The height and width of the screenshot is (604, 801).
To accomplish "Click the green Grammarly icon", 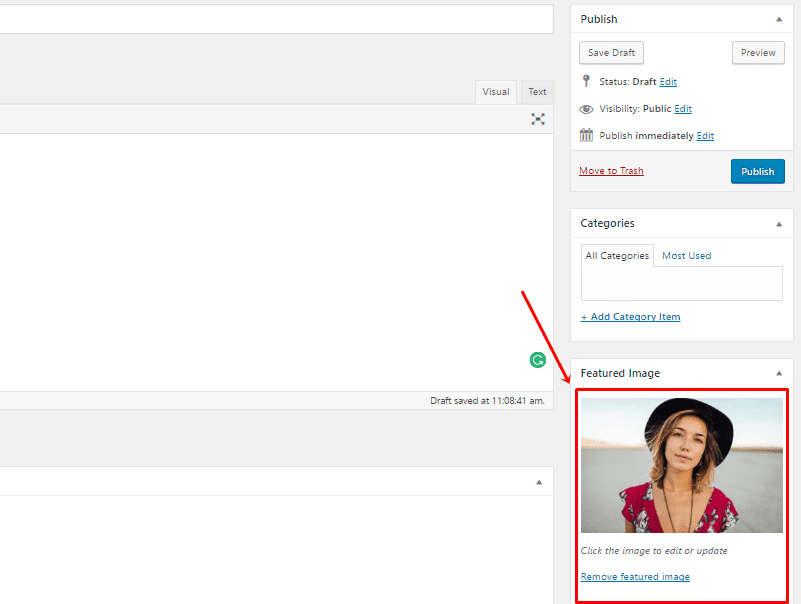I will (x=537, y=360).
